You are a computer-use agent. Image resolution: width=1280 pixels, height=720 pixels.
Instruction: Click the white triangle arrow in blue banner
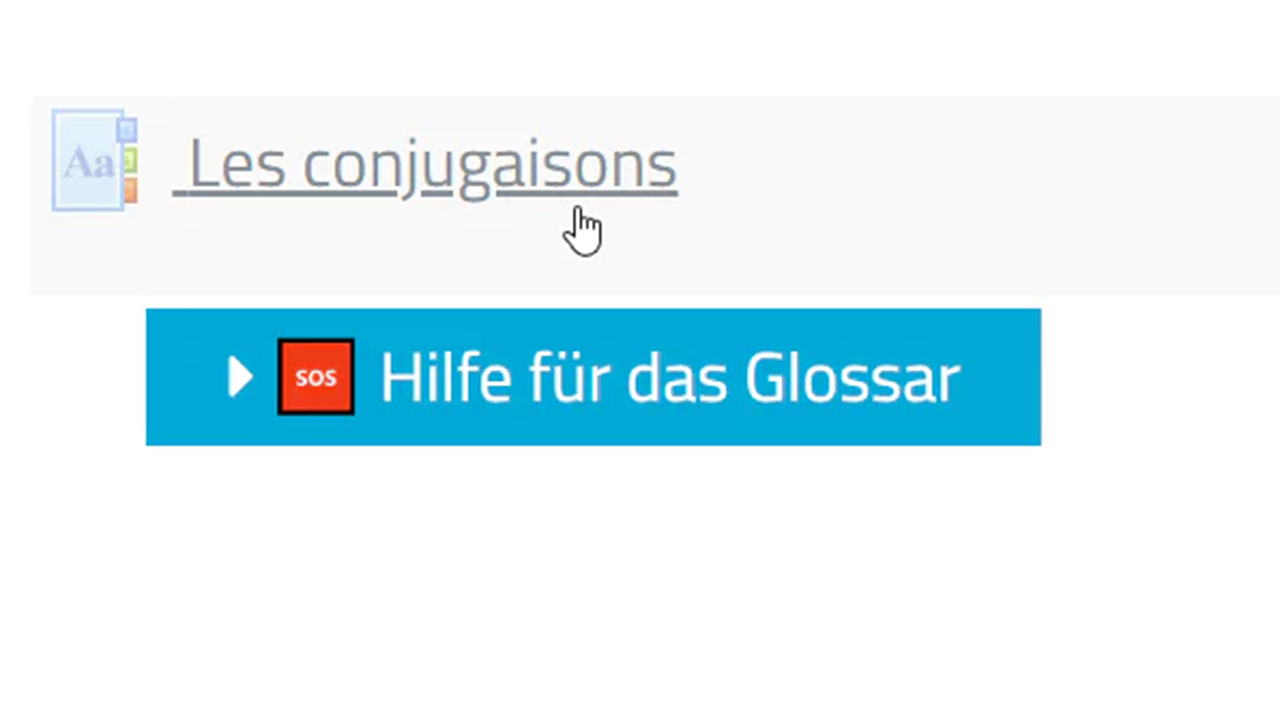(239, 377)
